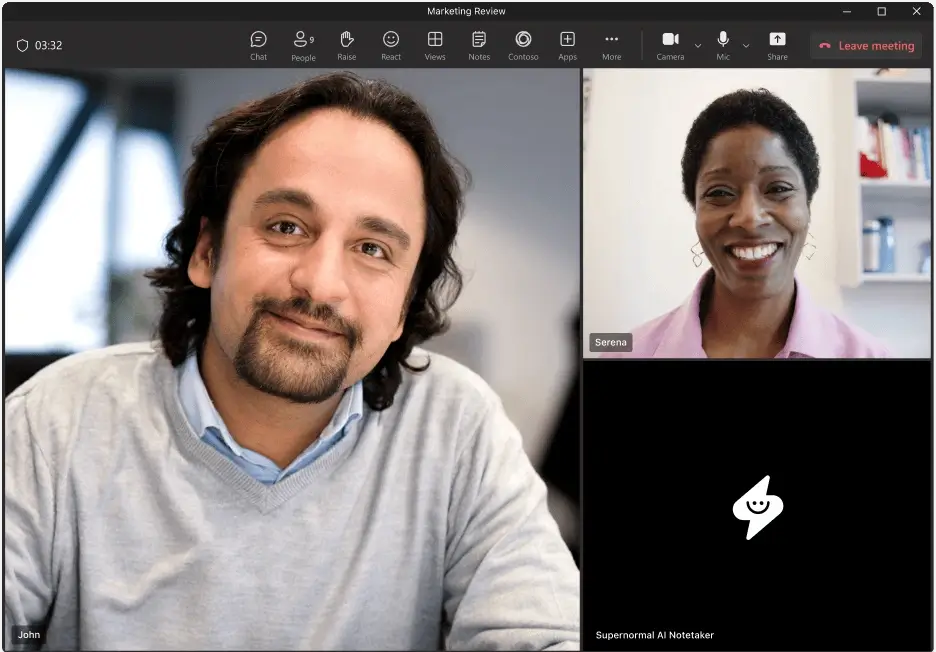
Task: Mute the Mic
Action: [x=723, y=45]
